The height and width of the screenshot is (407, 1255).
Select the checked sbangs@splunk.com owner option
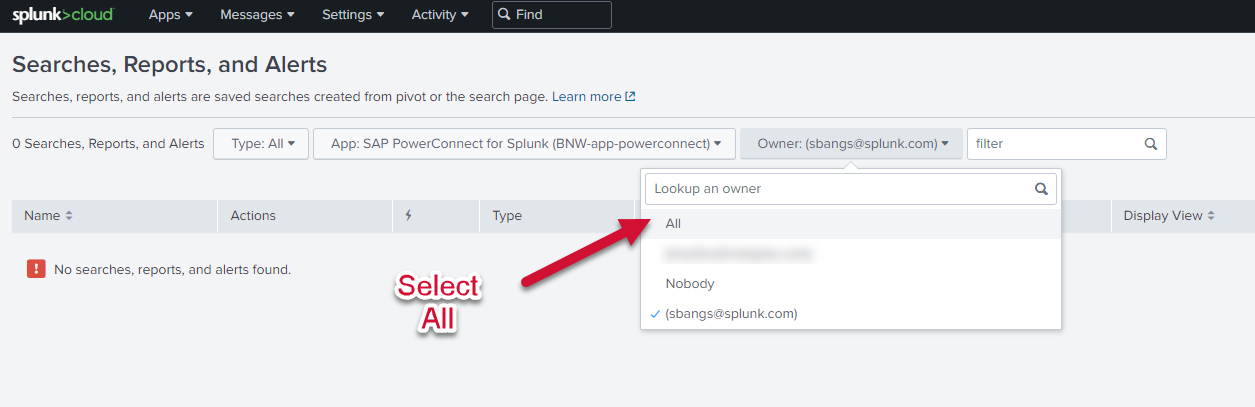click(x=730, y=314)
